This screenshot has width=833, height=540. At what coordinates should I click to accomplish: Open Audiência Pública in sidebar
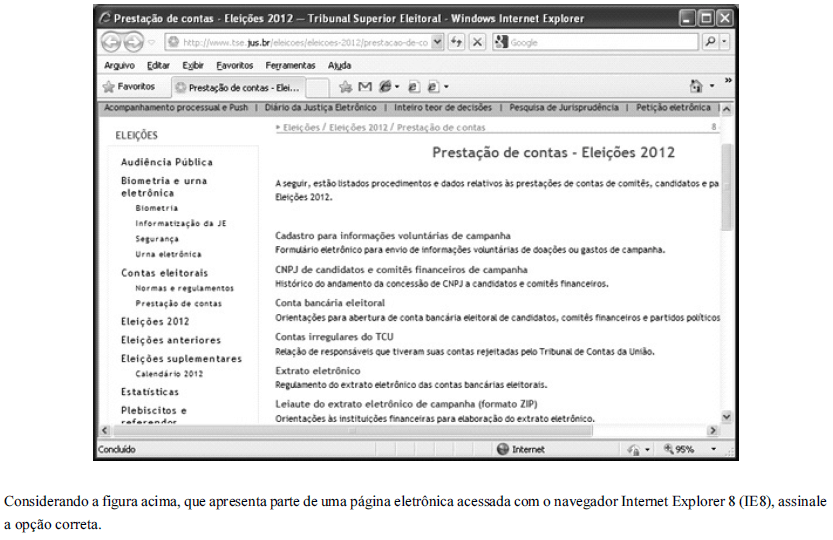[x=167, y=162]
